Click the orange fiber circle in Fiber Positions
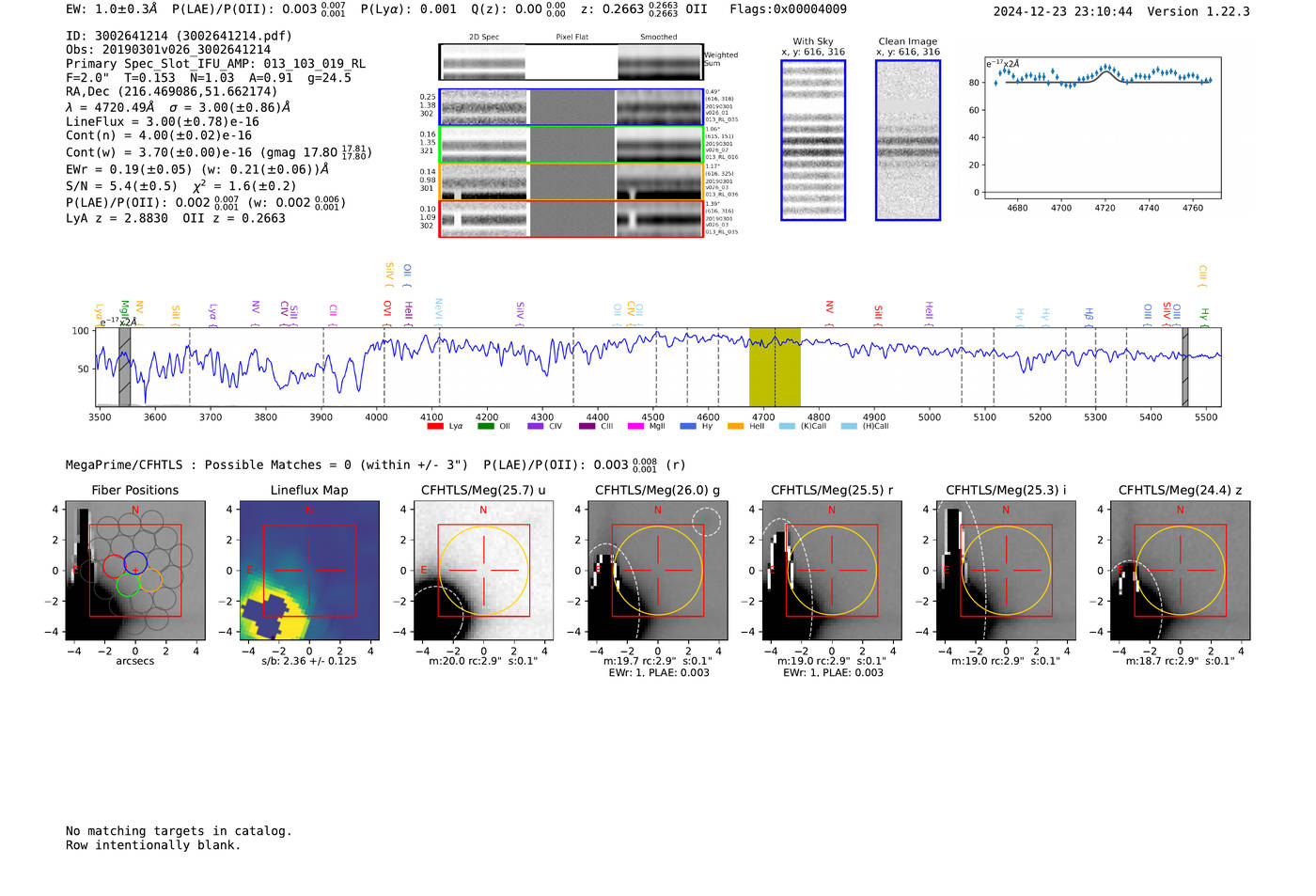The height and width of the screenshot is (896, 1316). coord(150,580)
